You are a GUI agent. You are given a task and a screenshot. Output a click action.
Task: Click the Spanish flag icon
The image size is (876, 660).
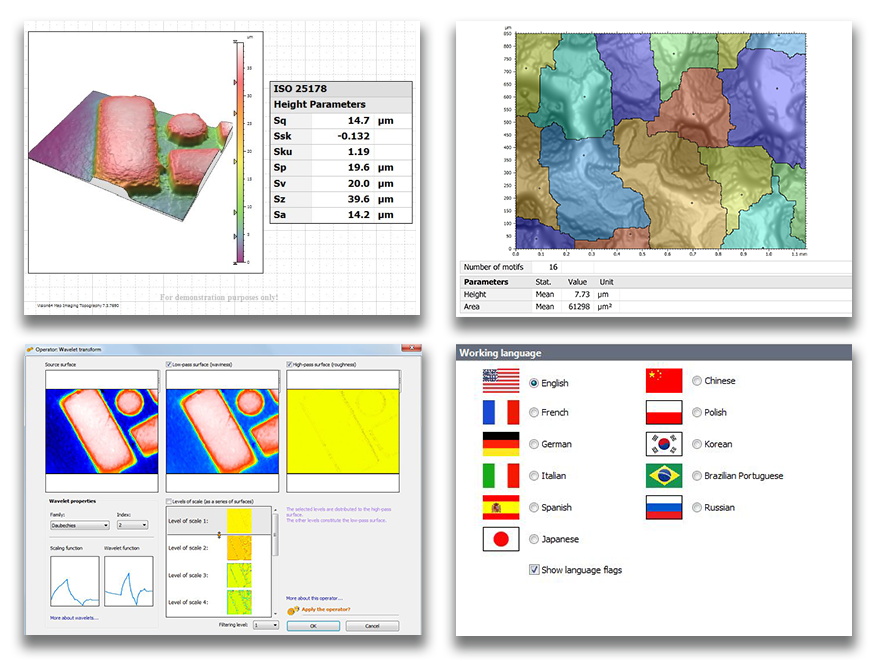coord(501,507)
